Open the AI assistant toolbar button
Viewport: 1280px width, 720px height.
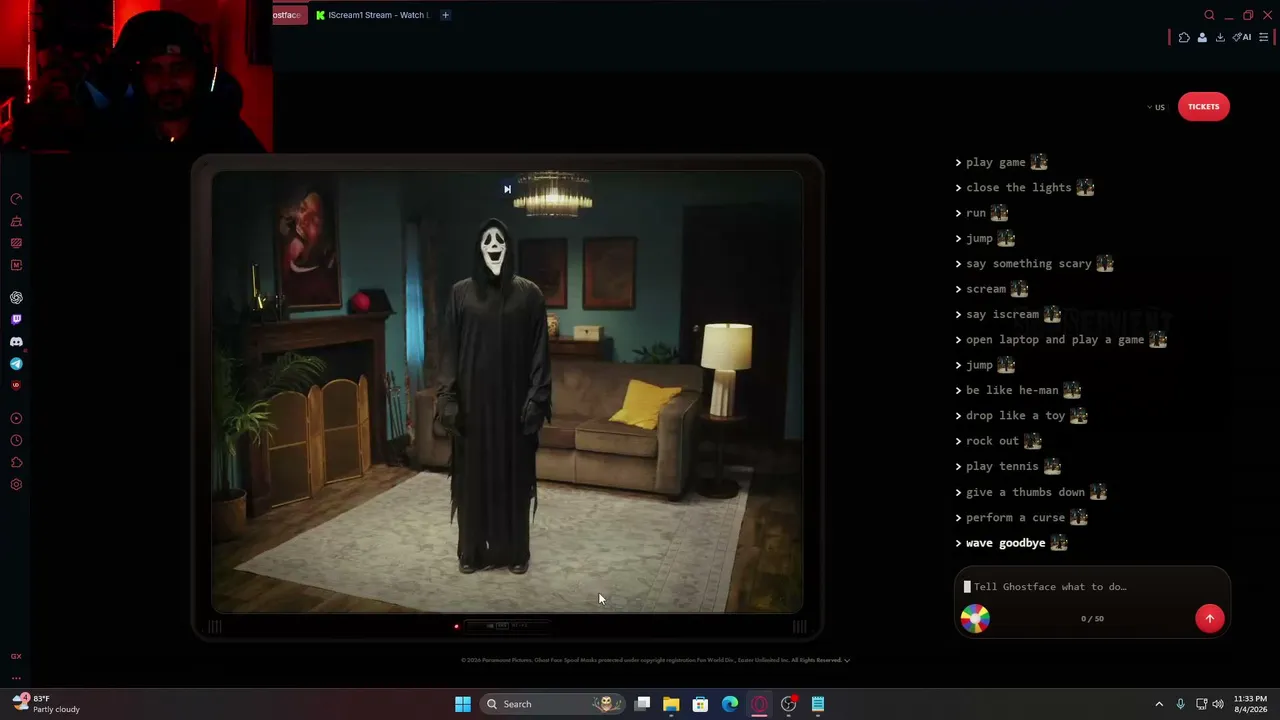[x=1242, y=37]
